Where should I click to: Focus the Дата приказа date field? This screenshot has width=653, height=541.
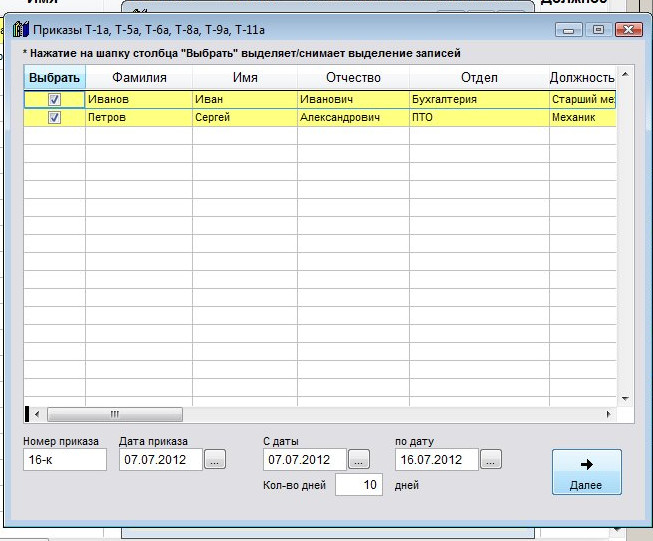tap(161, 460)
